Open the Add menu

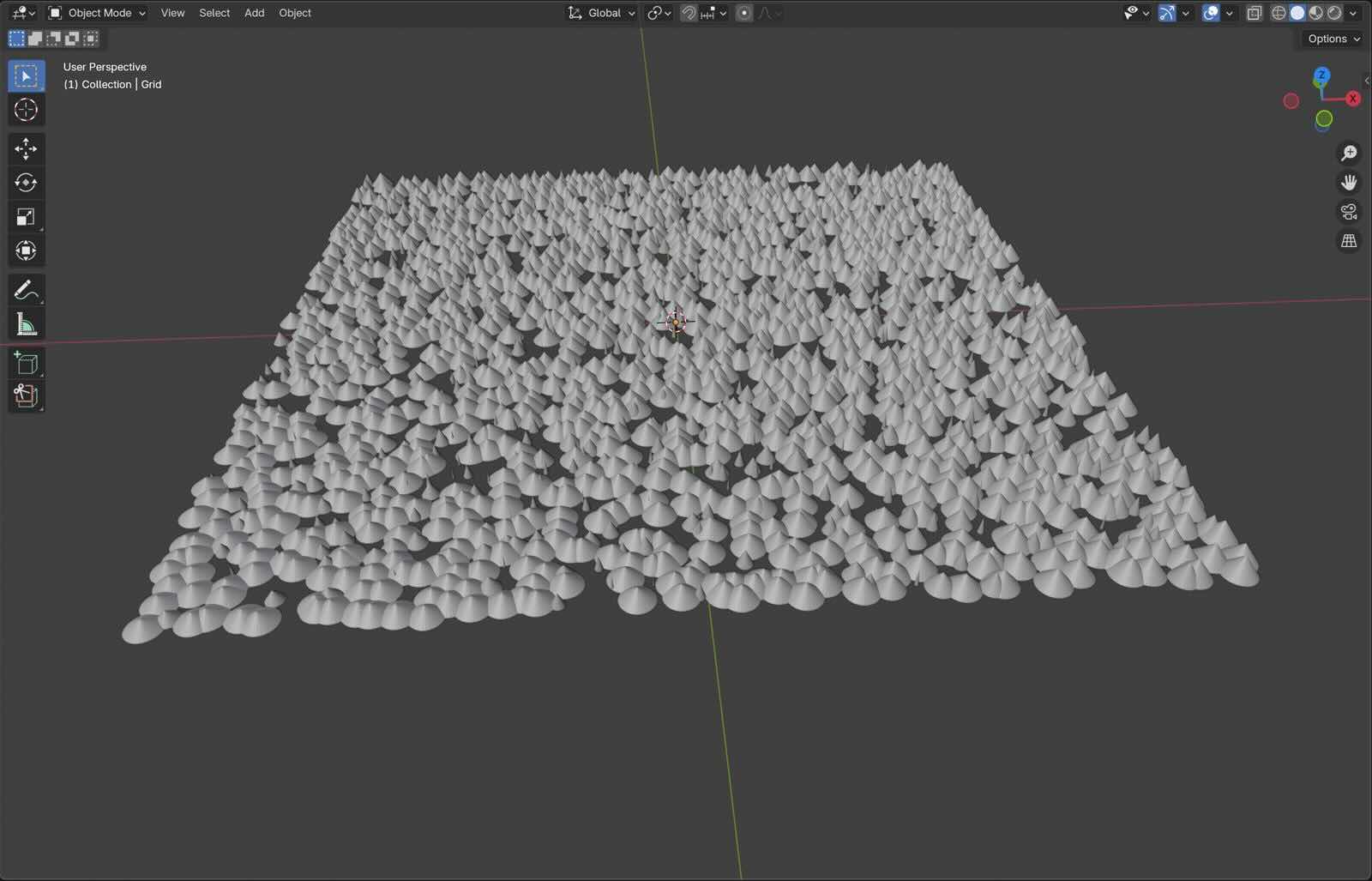(254, 13)
